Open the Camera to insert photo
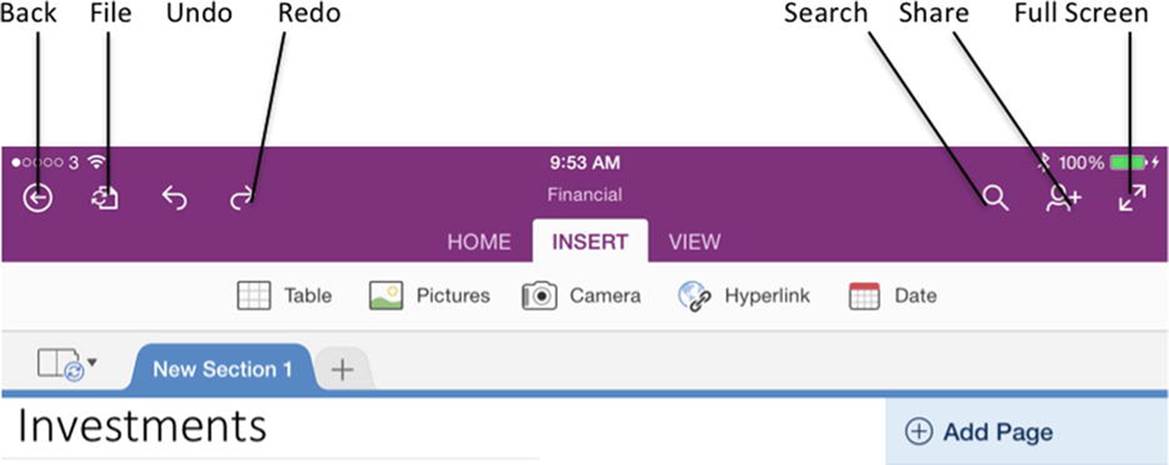Image resolution: width=1169 pixels, height=465 pixels. 581,296
